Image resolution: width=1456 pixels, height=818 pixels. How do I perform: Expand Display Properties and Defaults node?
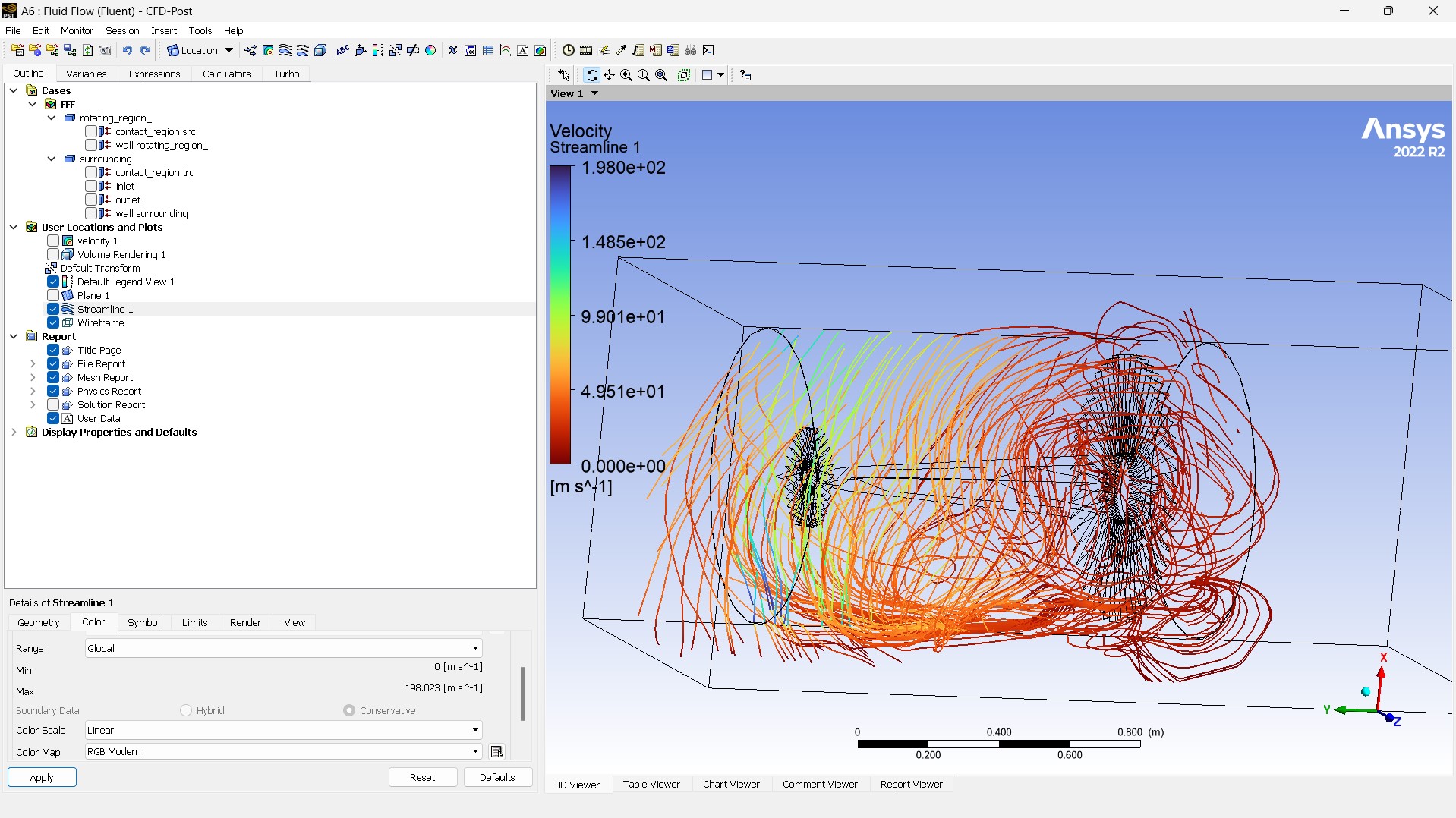(14, 432)
